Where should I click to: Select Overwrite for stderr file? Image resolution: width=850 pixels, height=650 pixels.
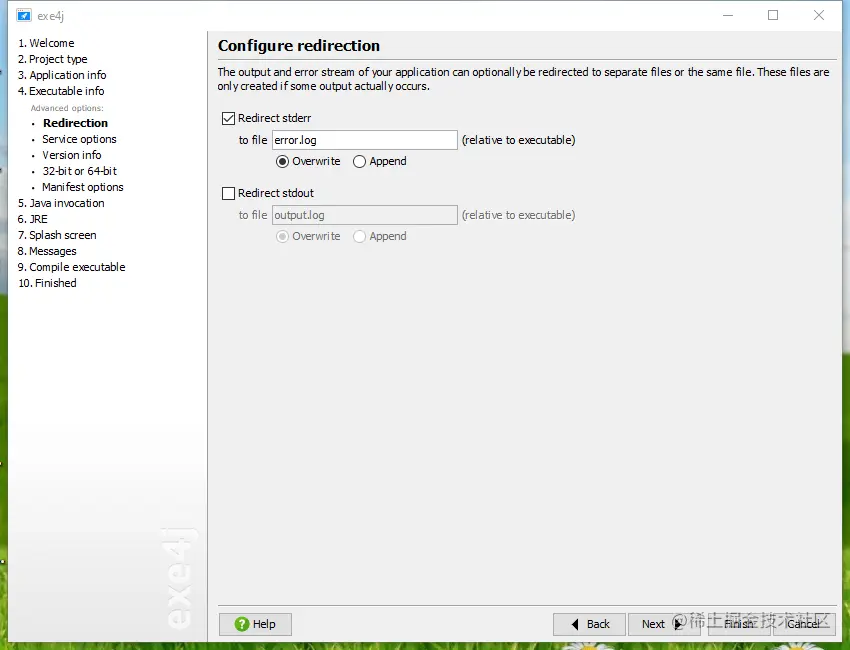coord(282,162)
